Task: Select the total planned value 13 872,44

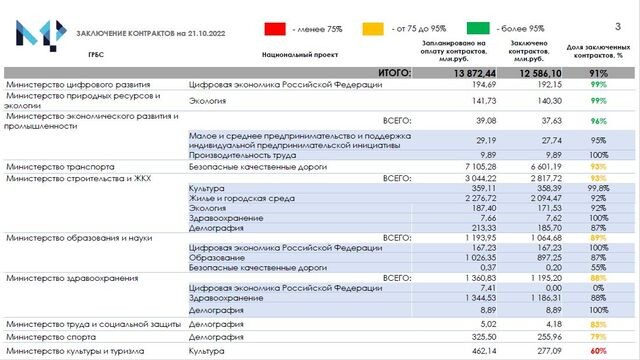Action: click(x=475, y=73)
